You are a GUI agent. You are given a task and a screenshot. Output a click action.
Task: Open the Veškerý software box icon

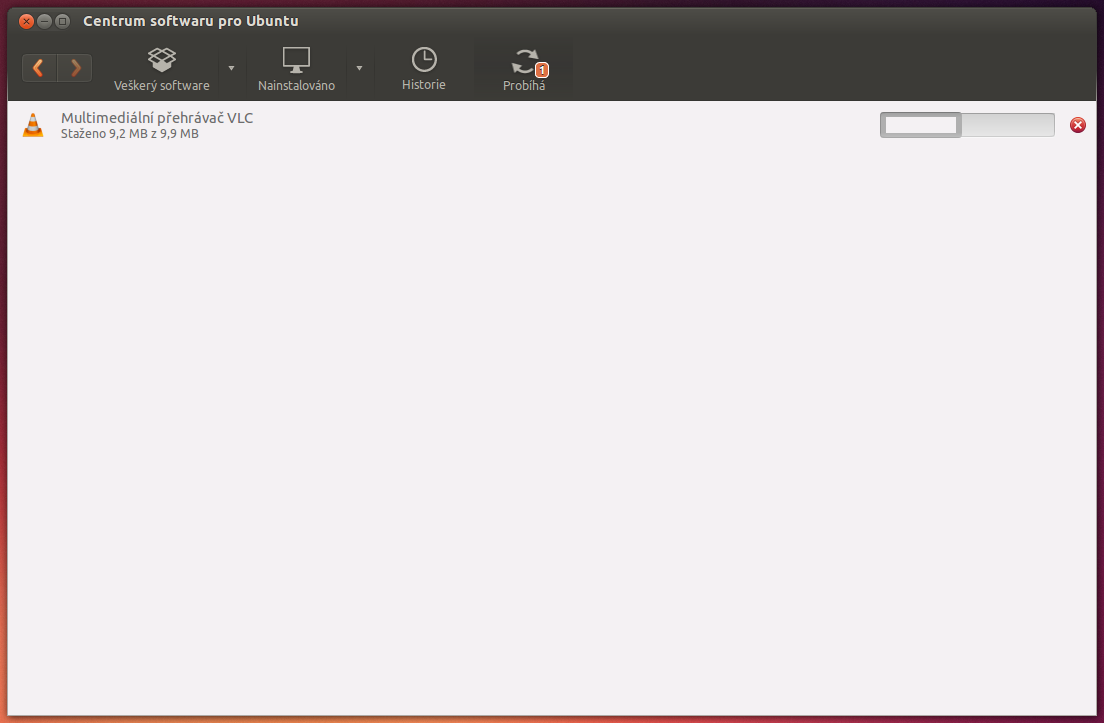pyautogui.click(x=162, y=59)
